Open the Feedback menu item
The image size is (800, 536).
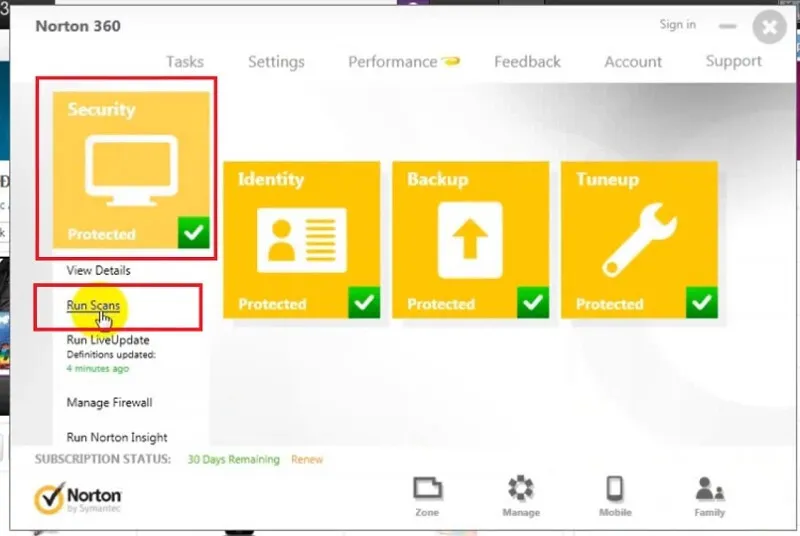point(527,62)
